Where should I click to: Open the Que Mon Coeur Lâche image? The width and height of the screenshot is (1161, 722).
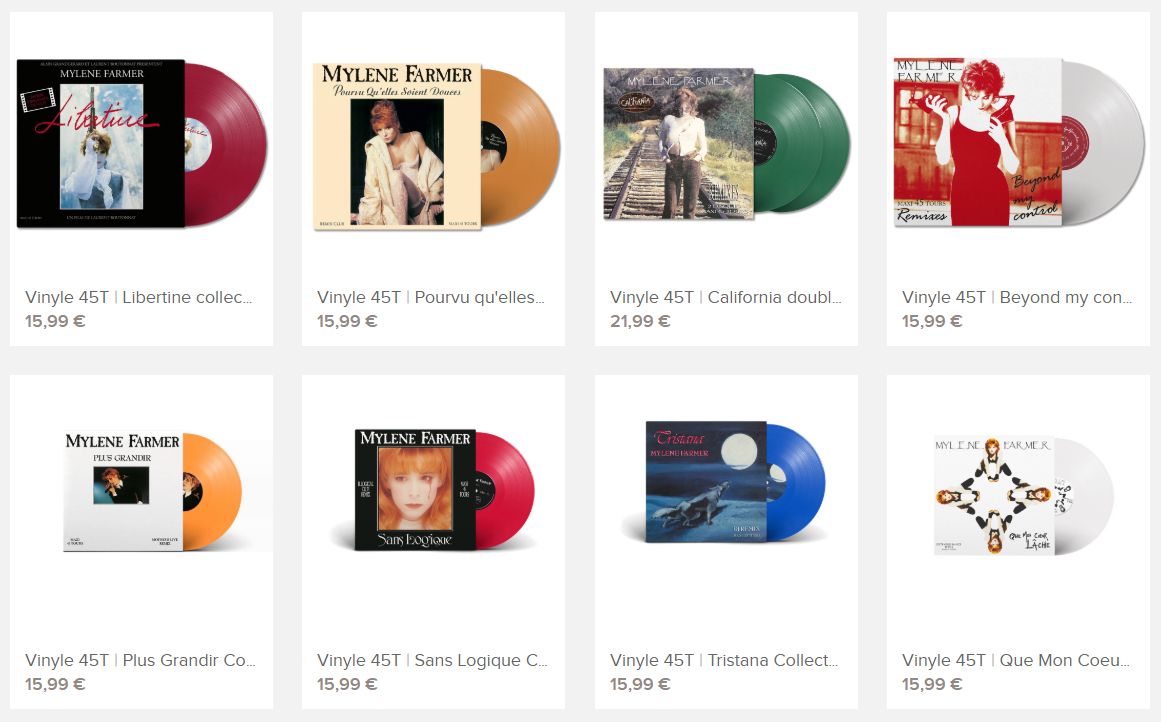point(1024,496)
